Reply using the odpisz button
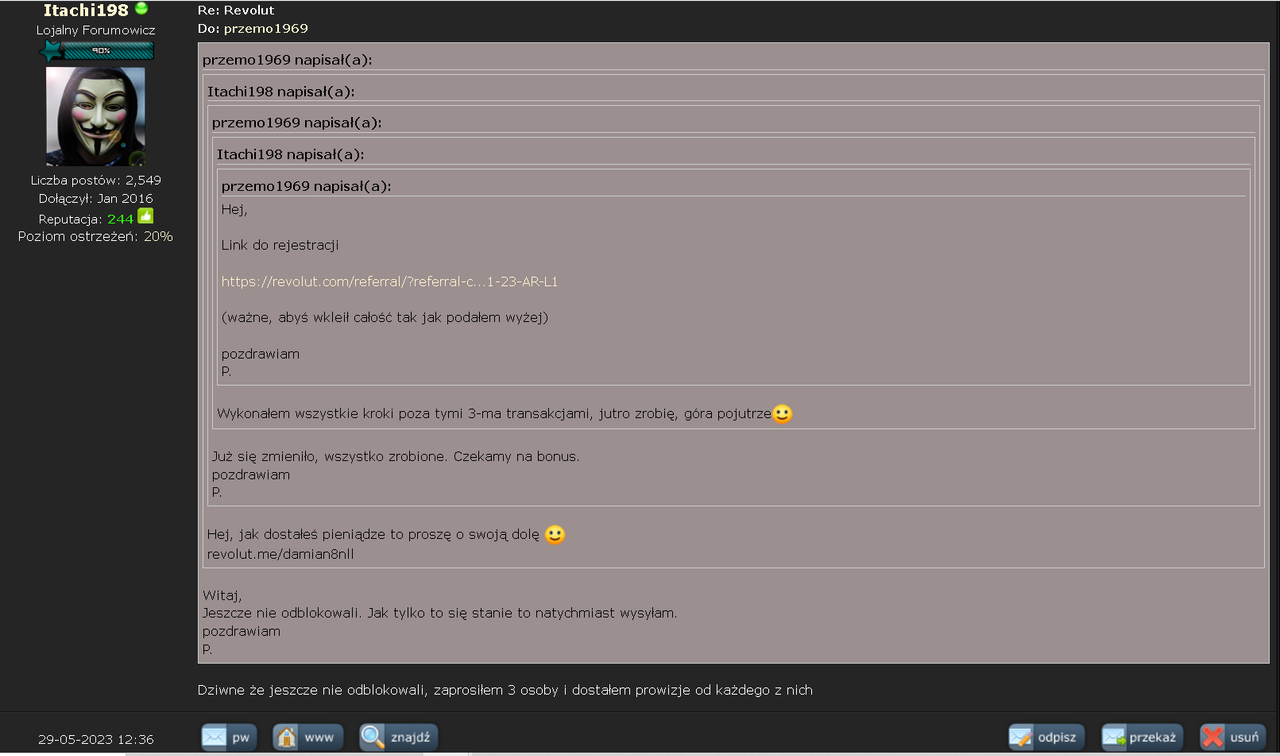Image resolution: width=1280 pixels, height=756 pixels. (x=1046, y=738)
